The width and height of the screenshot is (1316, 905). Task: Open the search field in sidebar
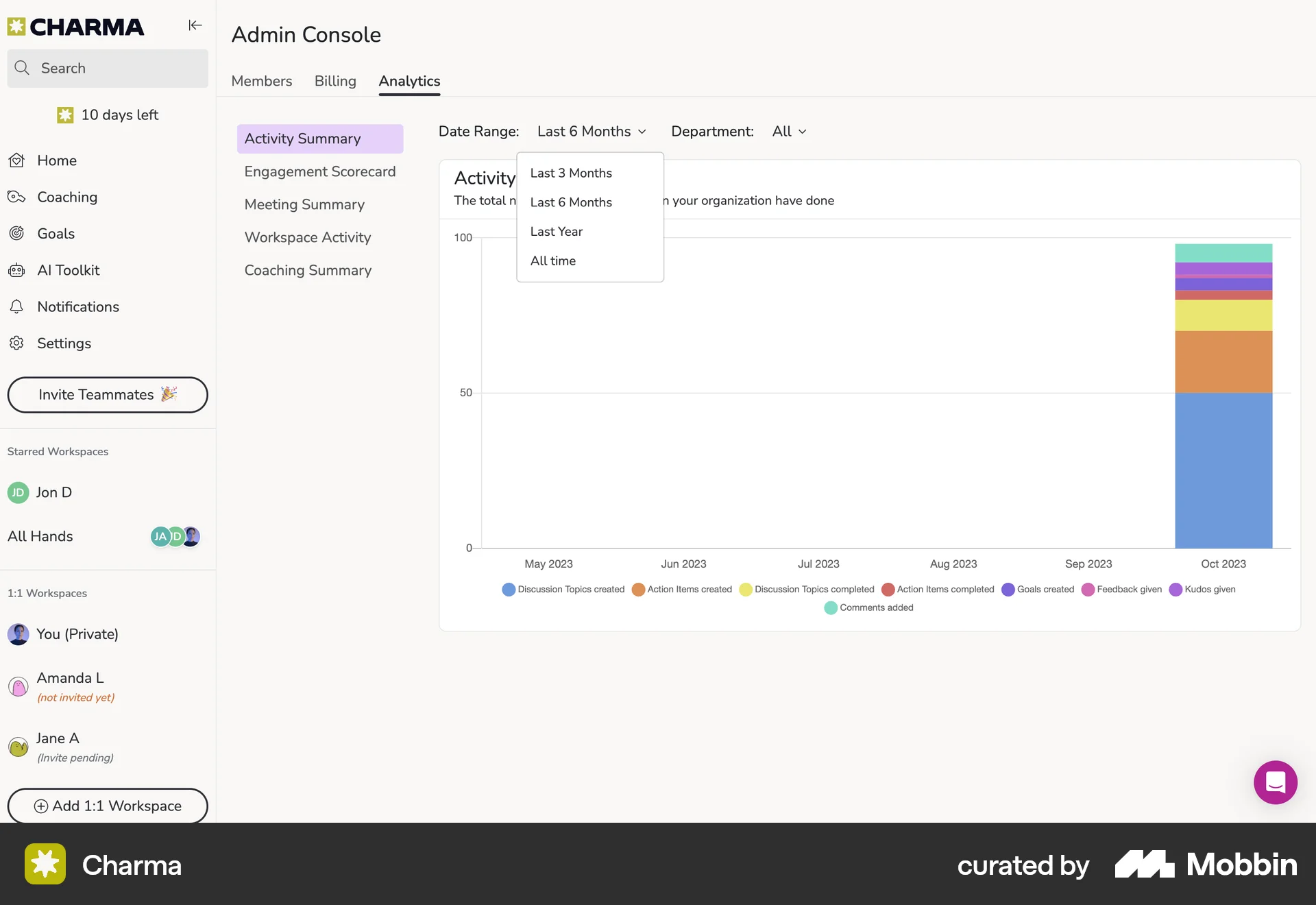pos(108,68)
